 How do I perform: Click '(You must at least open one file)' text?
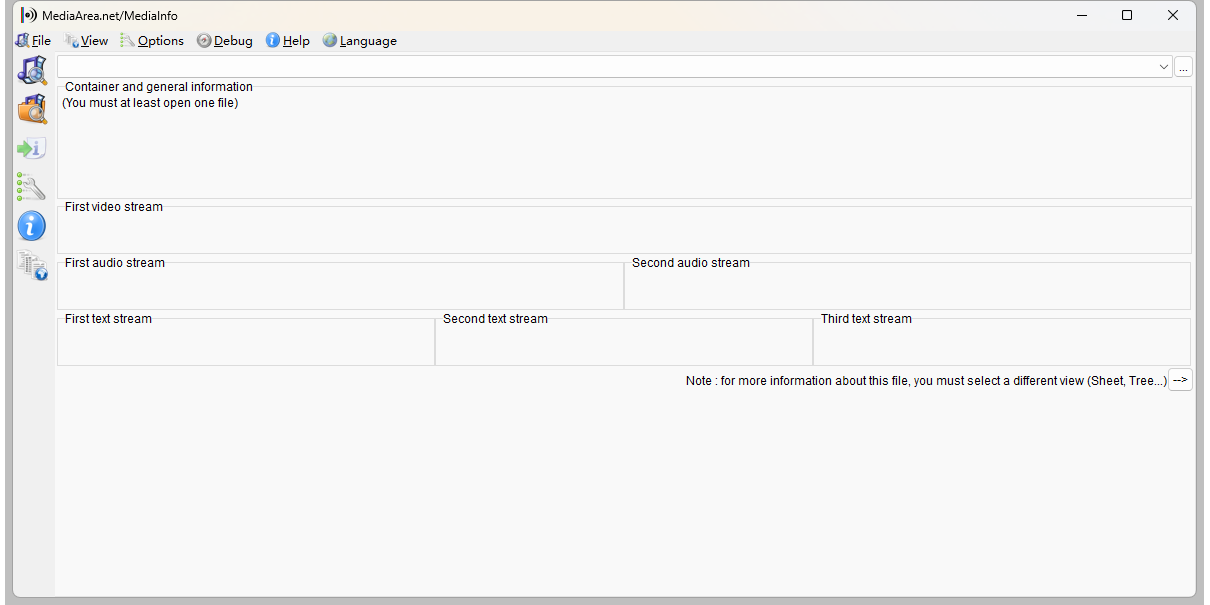pos(150,103)
